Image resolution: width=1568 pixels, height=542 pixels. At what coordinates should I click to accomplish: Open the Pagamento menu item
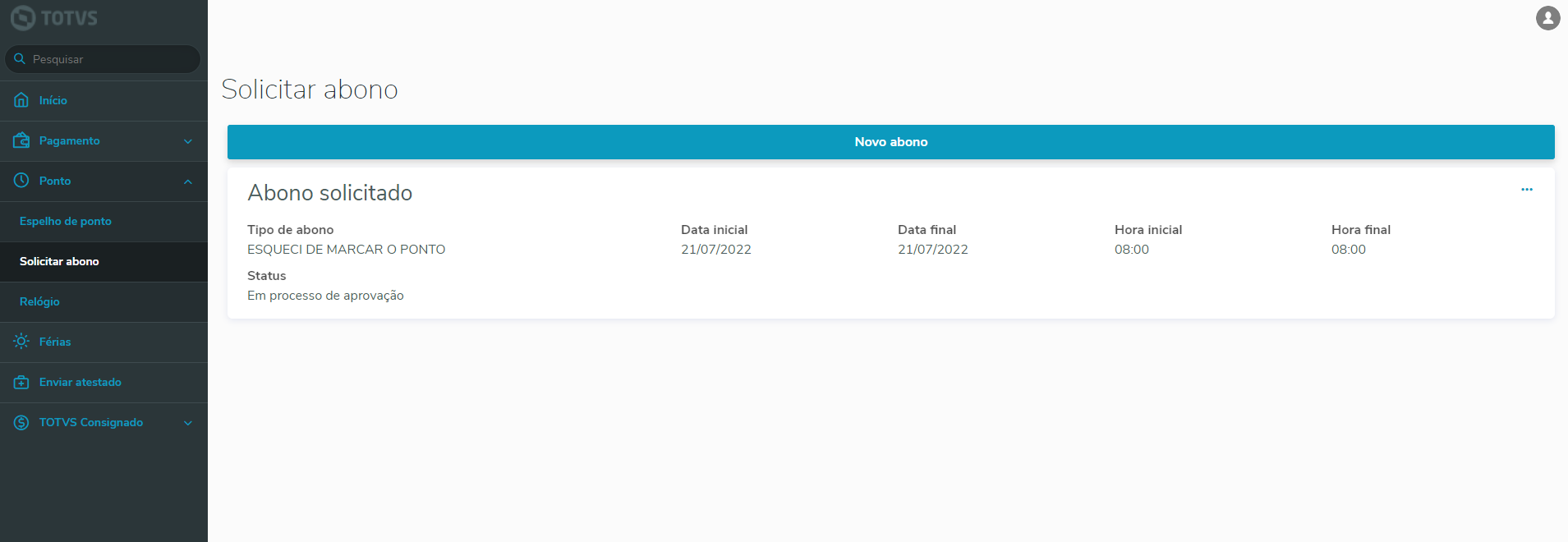103,140
